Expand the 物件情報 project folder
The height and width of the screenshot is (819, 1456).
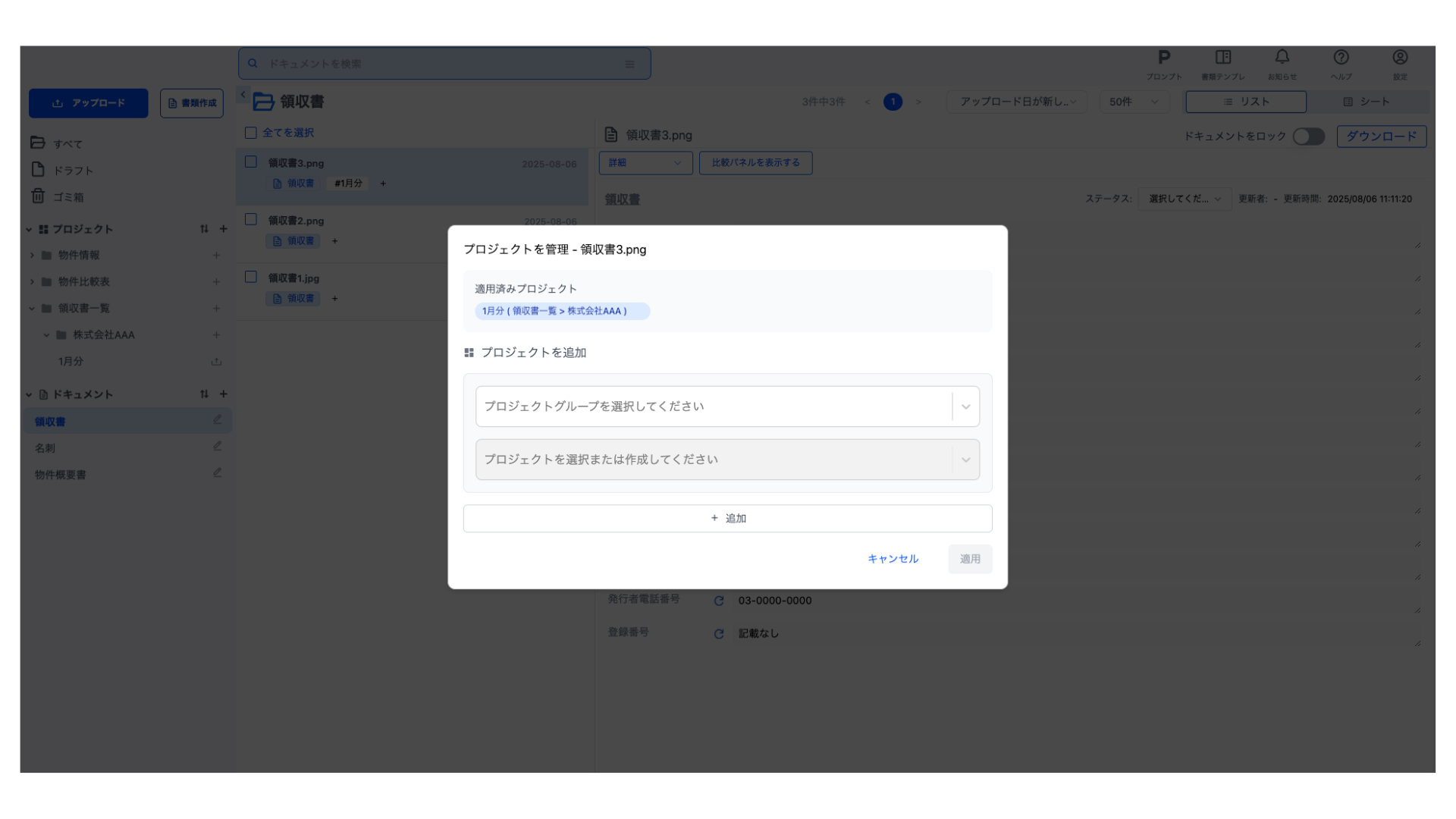(32, 256)
